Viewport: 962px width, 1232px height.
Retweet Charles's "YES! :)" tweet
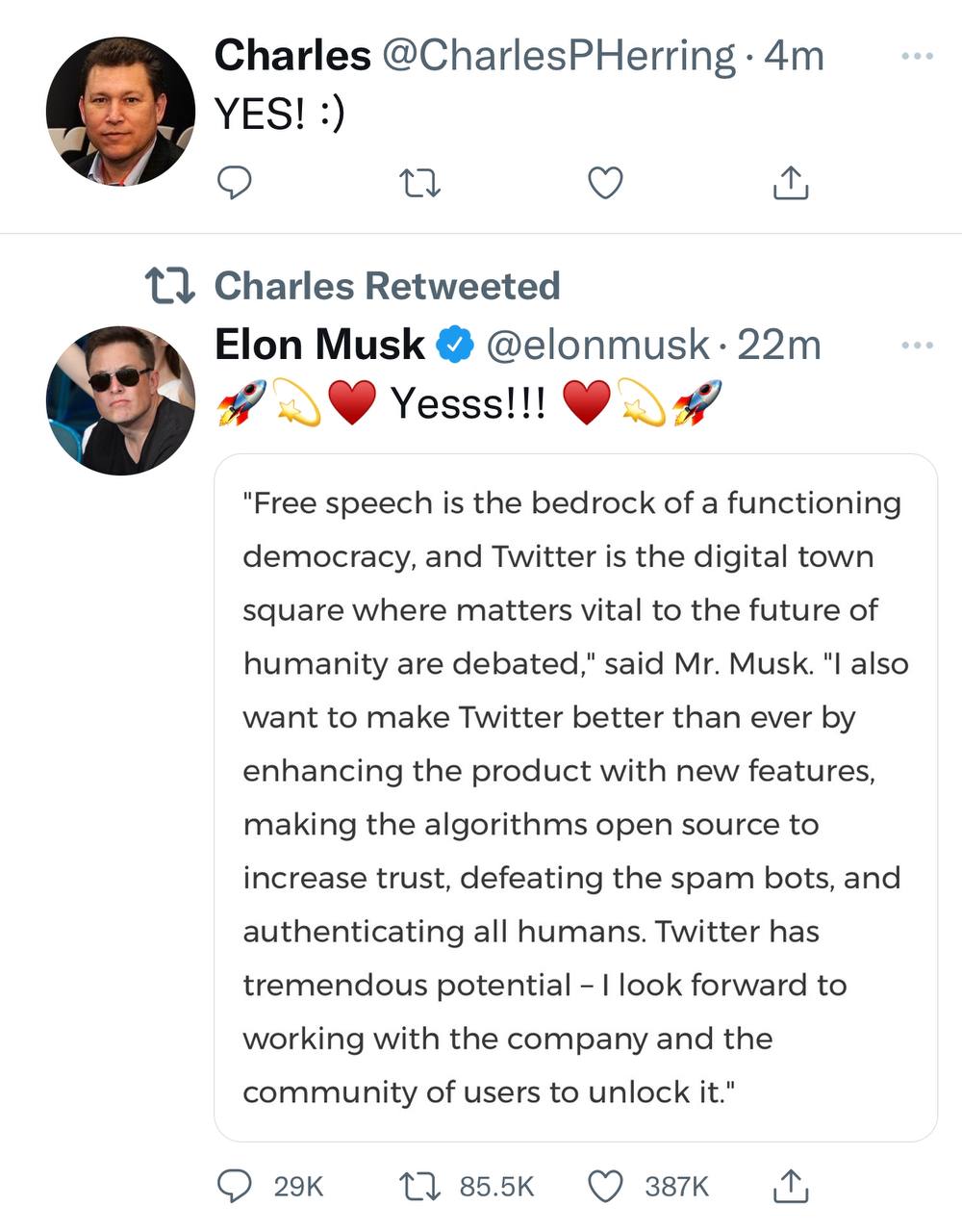420,182
